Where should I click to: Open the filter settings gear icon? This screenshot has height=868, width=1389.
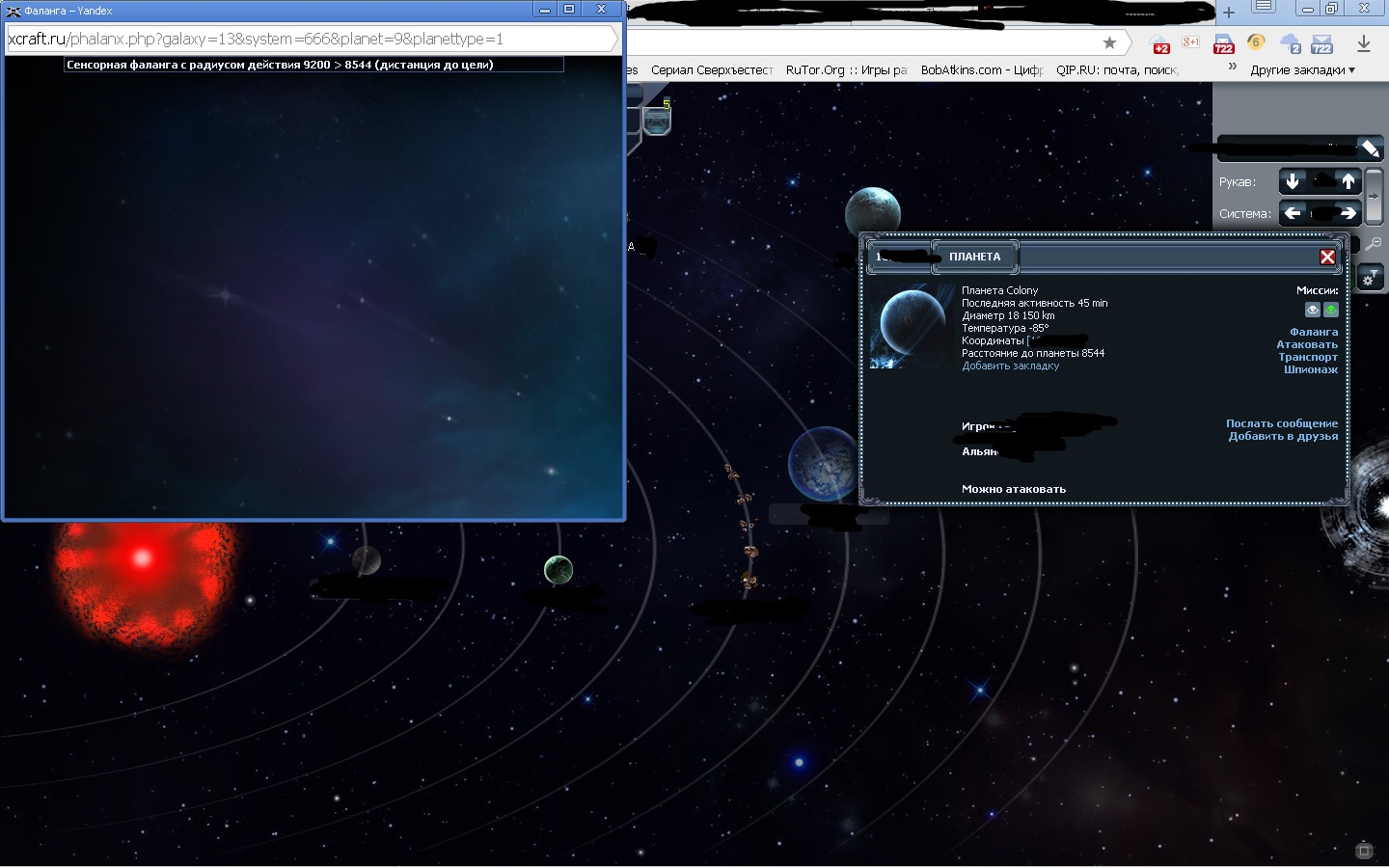(1369, 279)
